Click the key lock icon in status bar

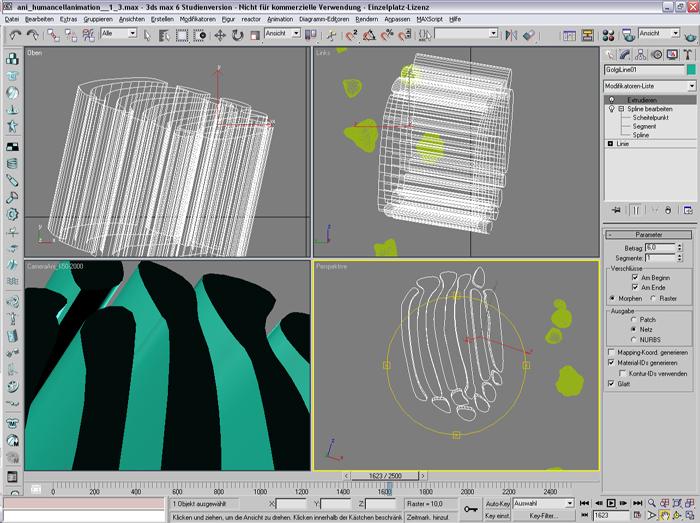(x=471, y=509)
